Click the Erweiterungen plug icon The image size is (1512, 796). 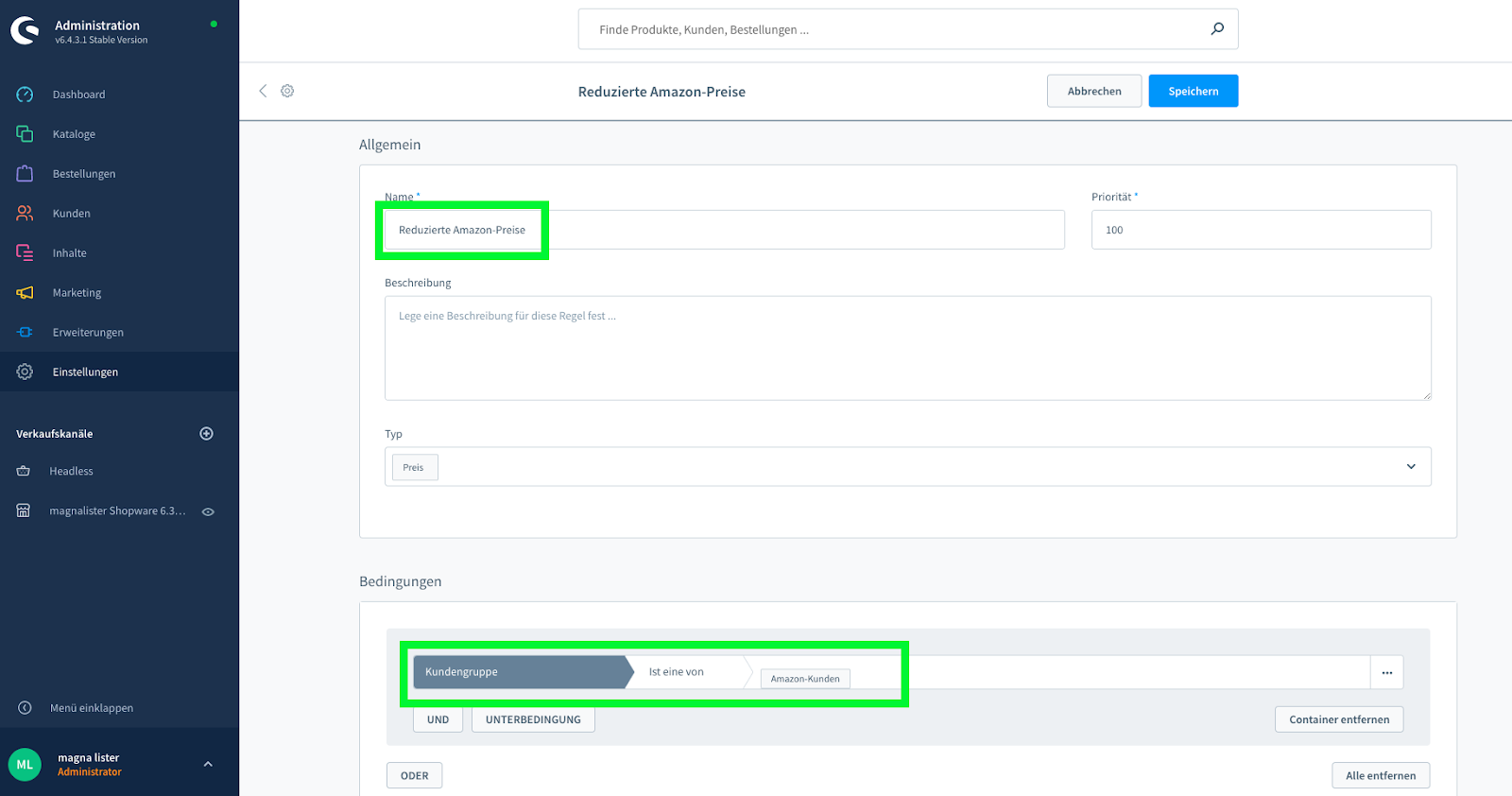(x=25, y=333)
